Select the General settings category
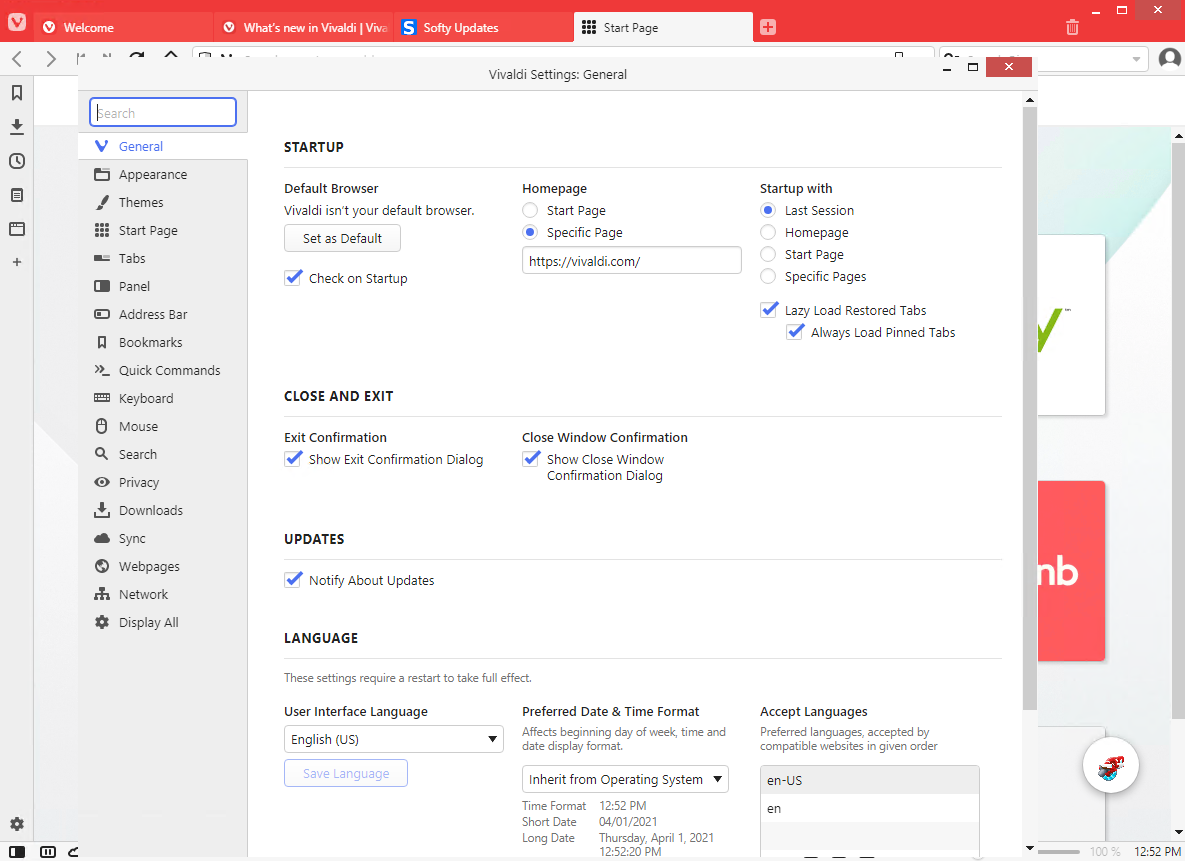This screenshot has width=1185, height=861. click(162, 147)
